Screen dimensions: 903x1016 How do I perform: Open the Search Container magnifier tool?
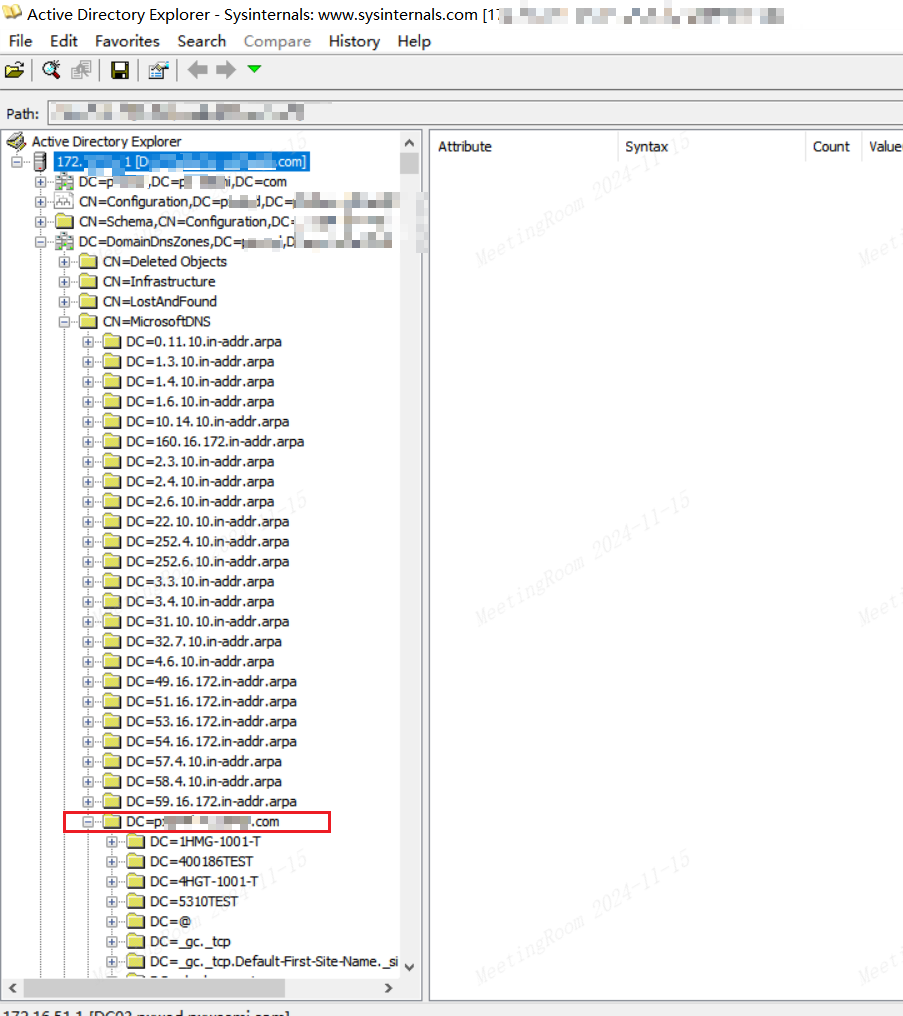pos(51,70)
